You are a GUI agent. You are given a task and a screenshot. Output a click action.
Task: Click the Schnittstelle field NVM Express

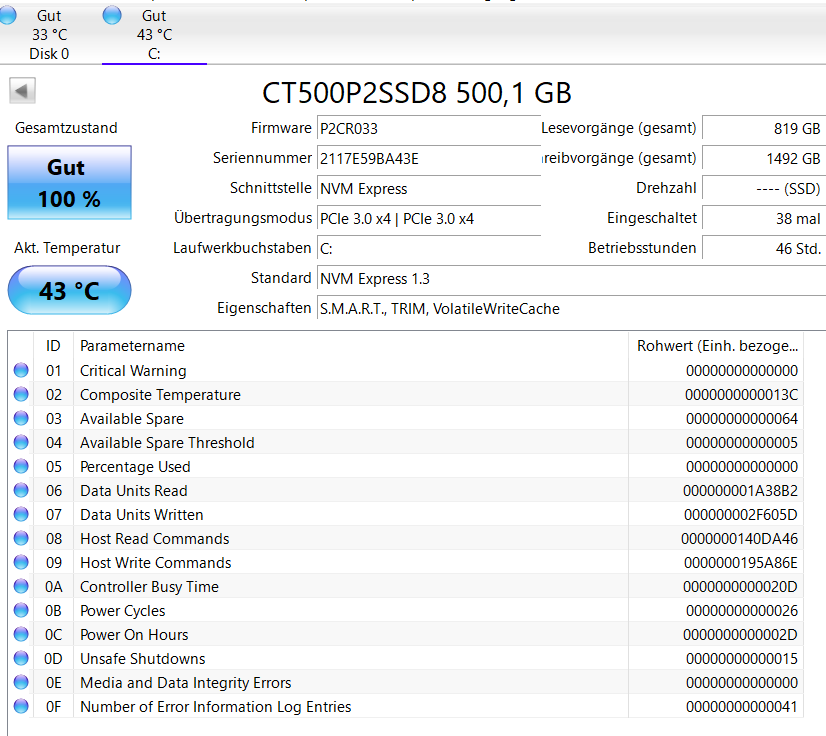pyautogui.click(x=429, y=189)
